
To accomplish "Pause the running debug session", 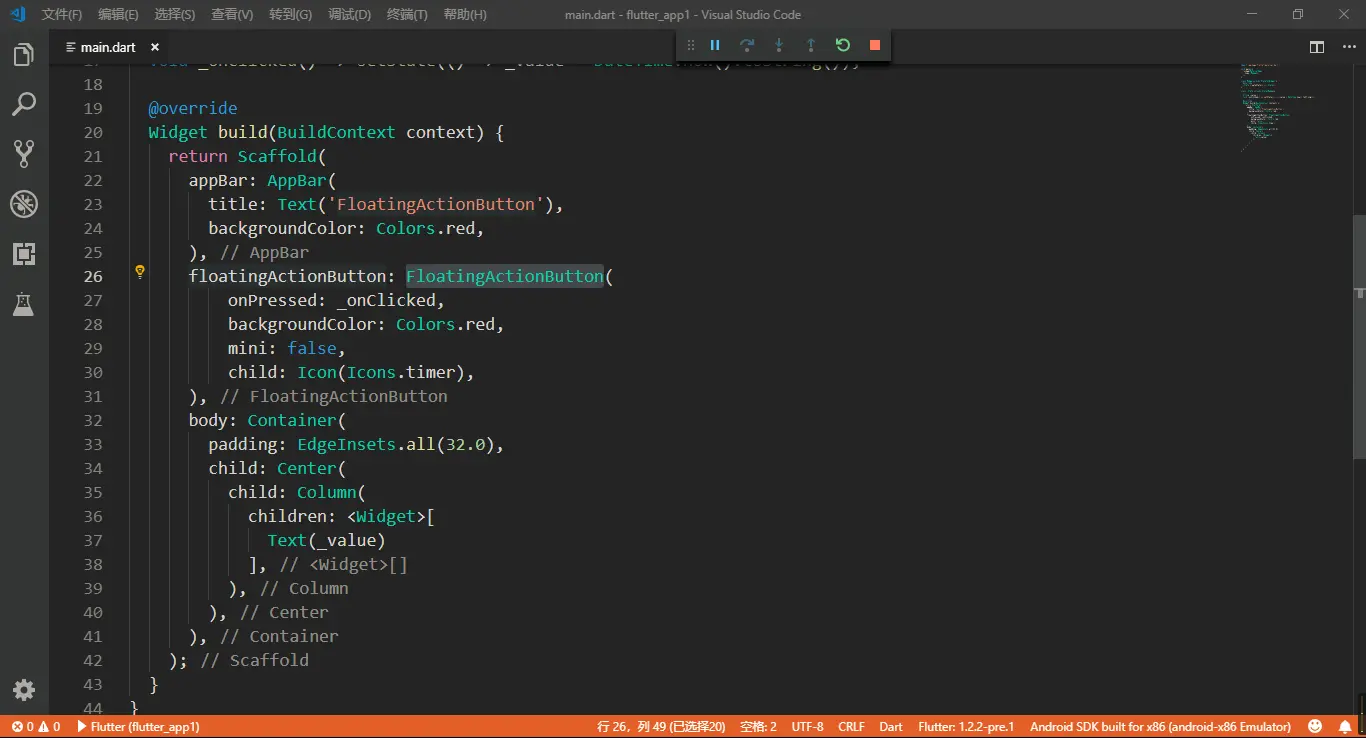I will (x=715, y=45).
